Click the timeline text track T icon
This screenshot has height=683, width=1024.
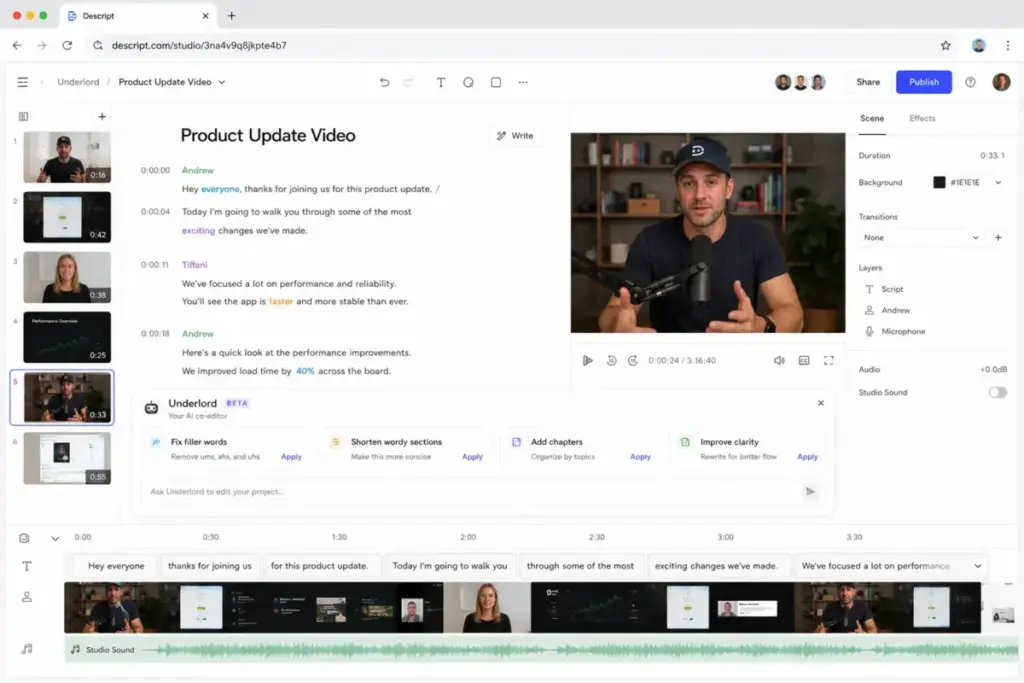coord(27,566)
